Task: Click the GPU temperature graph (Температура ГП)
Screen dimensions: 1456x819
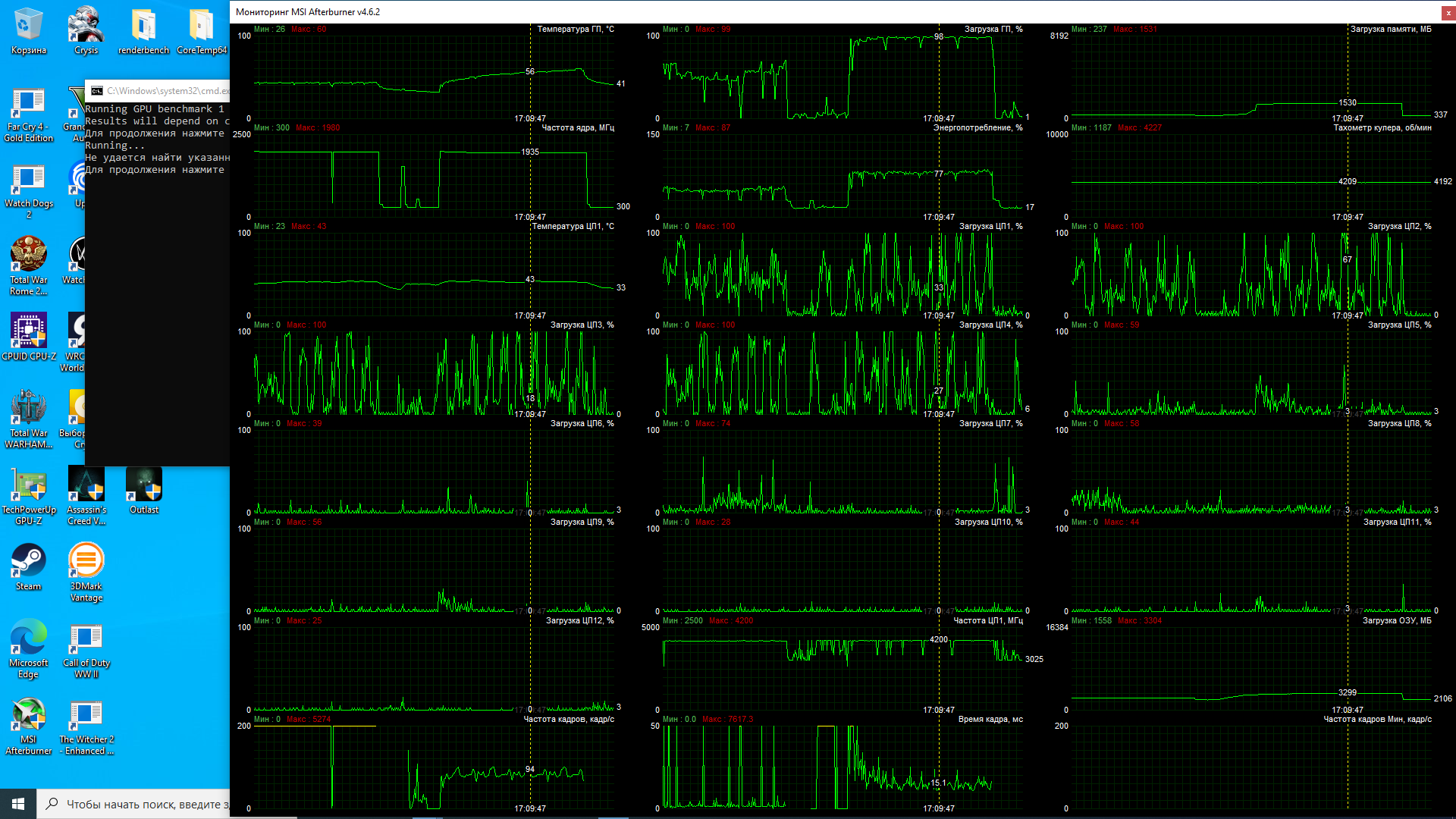Action: click(x=434, y=76)
